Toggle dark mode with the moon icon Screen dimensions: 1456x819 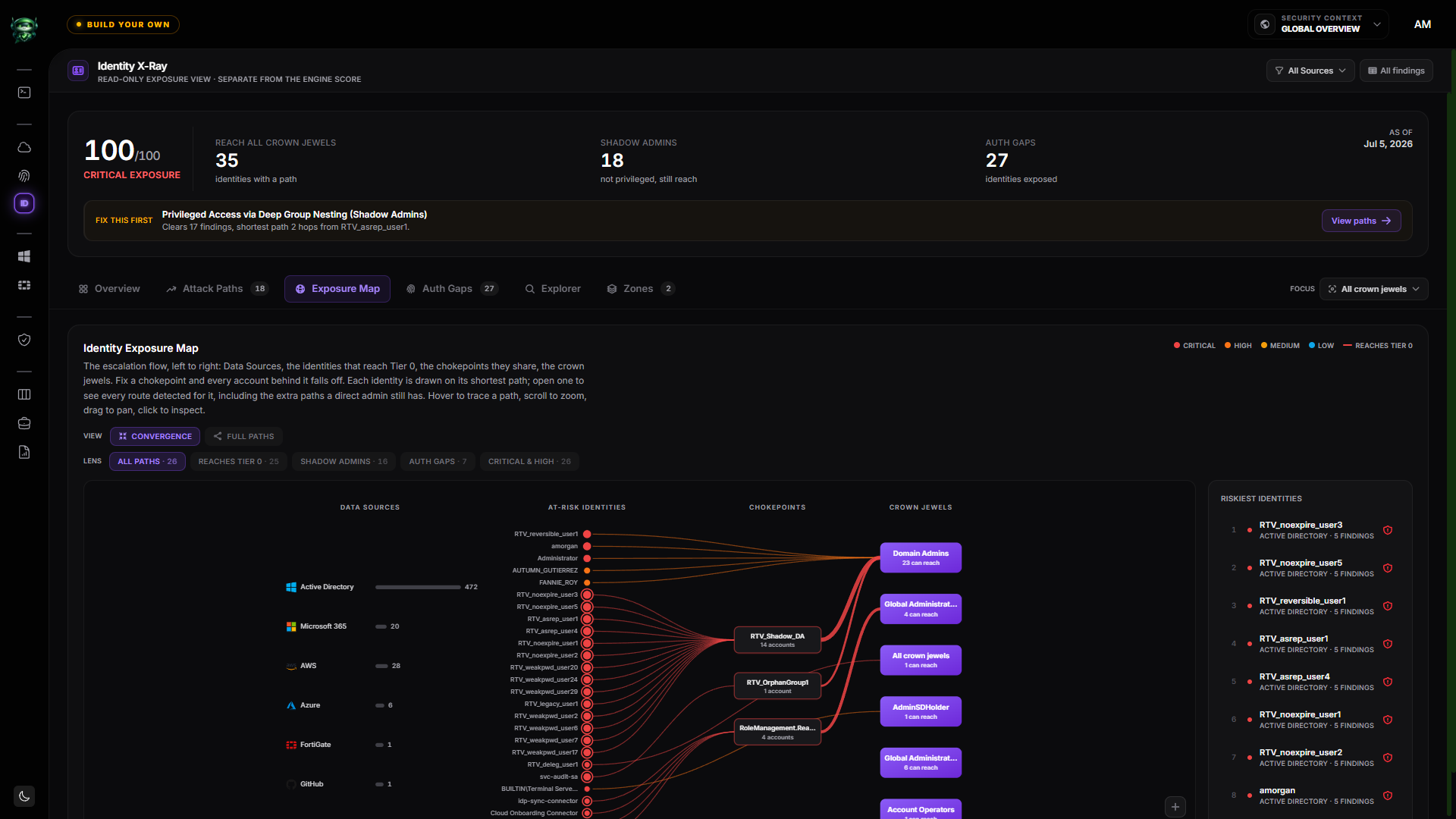24,796
